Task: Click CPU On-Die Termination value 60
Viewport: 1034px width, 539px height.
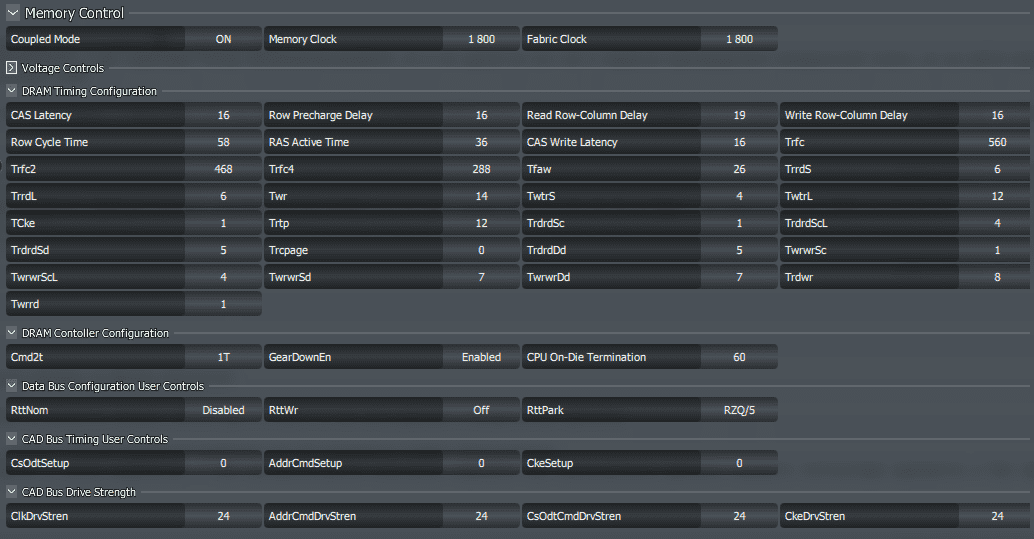Action: 739,357
